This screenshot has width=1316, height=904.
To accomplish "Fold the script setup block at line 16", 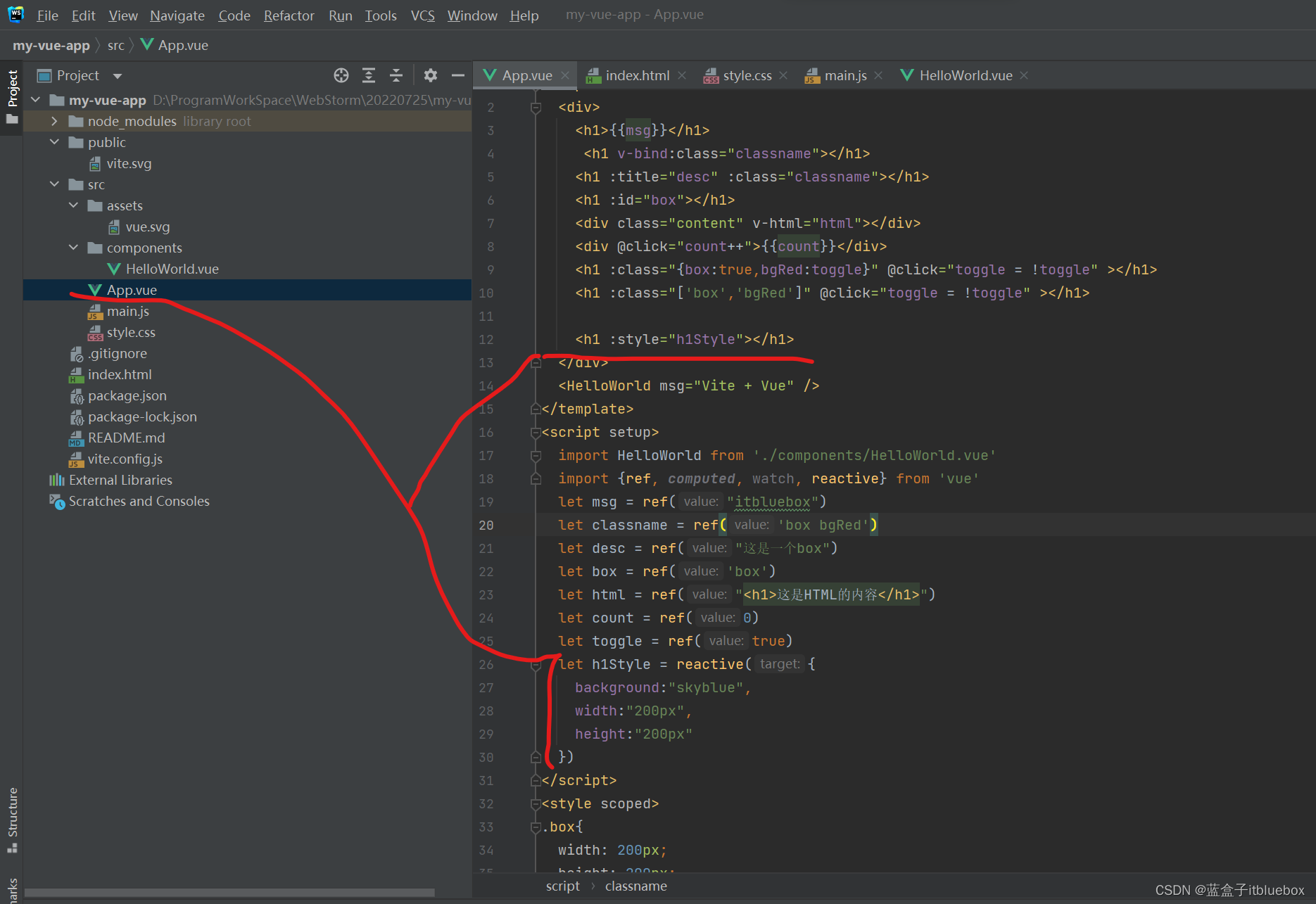I will pos(536,433).
